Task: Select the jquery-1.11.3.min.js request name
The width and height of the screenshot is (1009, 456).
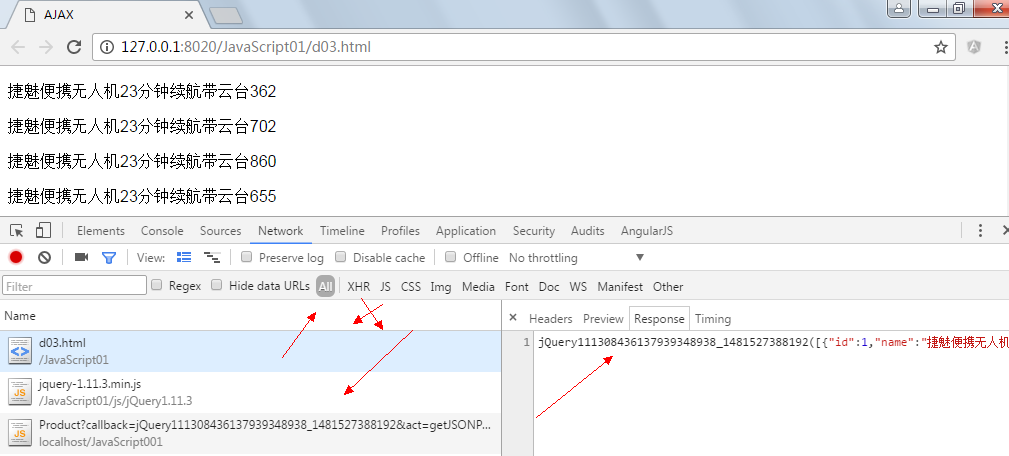Action: [90, 384]
